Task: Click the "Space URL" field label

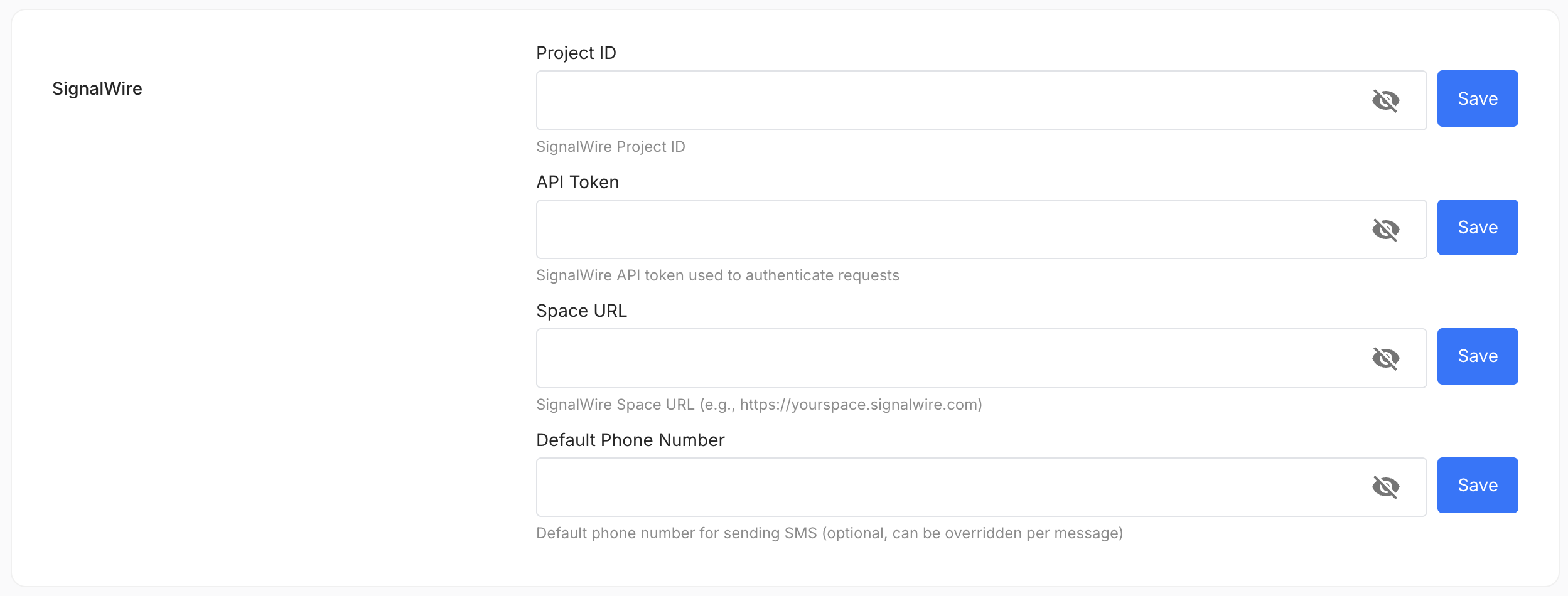Action: pyautogui.click(x=581, y=311)
